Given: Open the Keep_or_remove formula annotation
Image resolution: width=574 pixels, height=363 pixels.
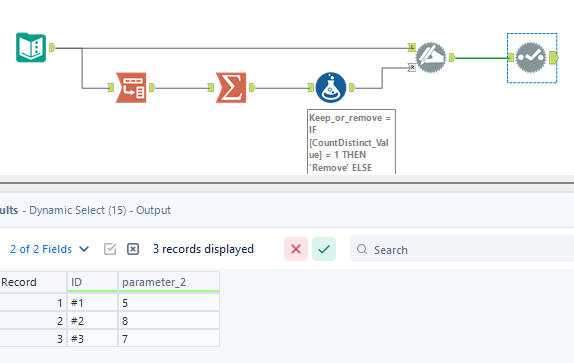Looking at the screenshot, I should point(351,142).
